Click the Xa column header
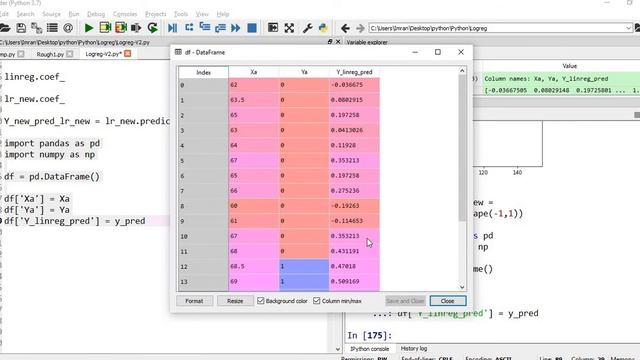 click(x=253, y=72)
